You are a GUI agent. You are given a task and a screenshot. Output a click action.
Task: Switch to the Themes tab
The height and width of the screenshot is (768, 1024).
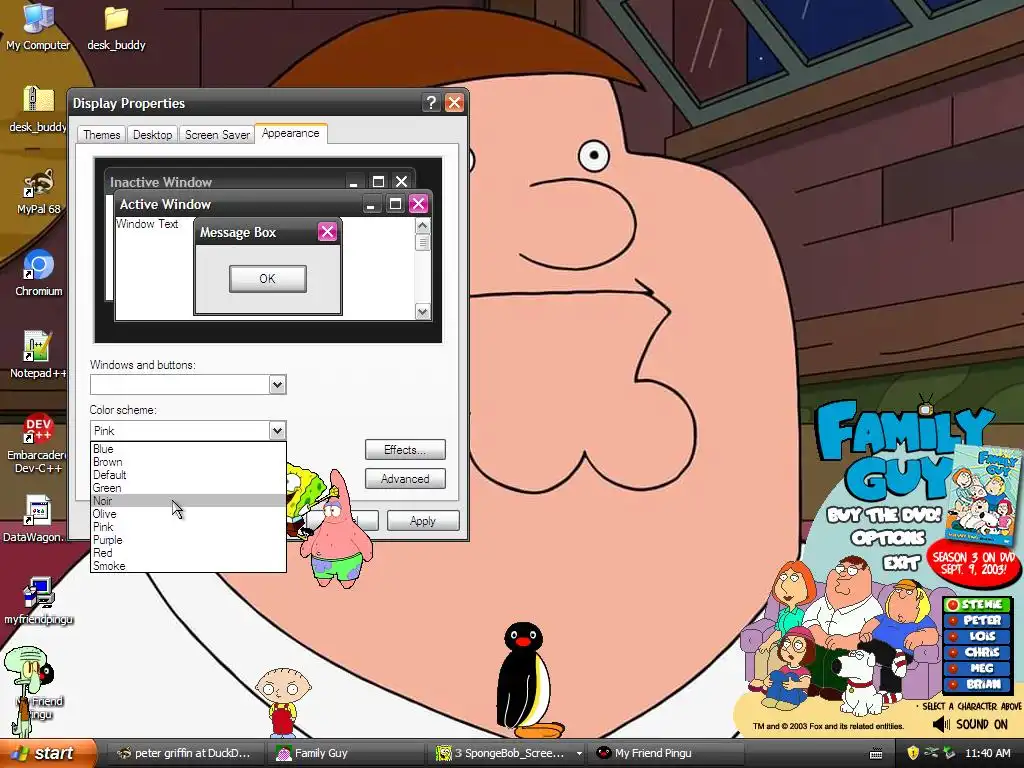(101, 135)
